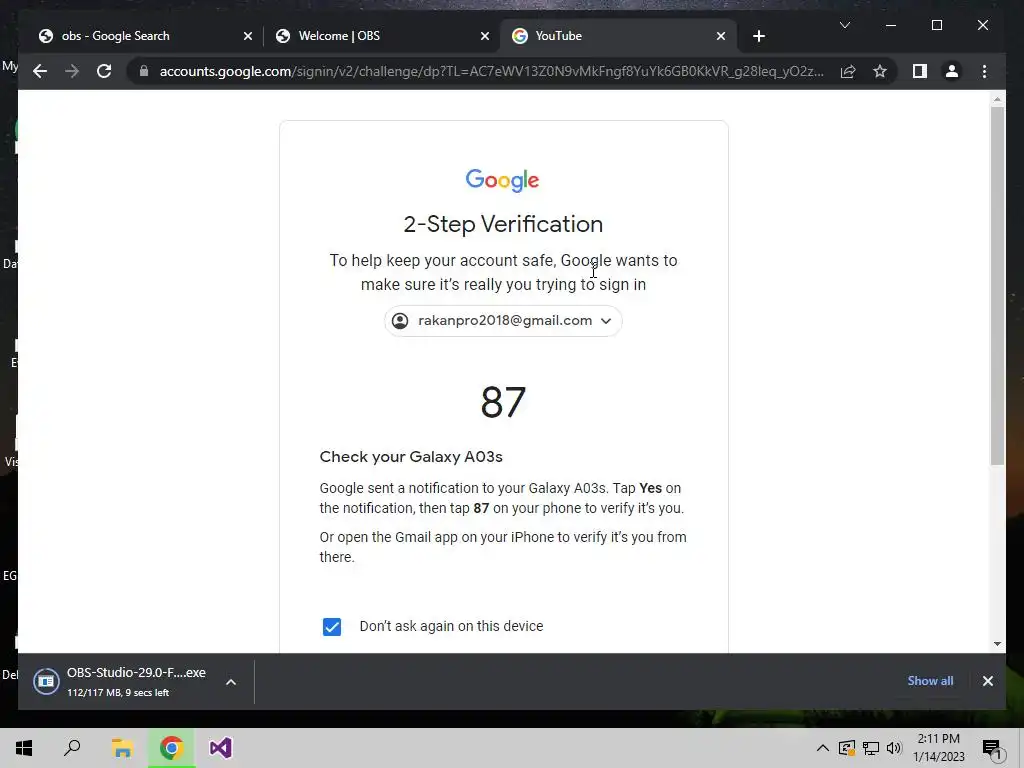Screen dimensions: 1024x768
Task: Close the downloads bar
Action: tap(987, 681)
